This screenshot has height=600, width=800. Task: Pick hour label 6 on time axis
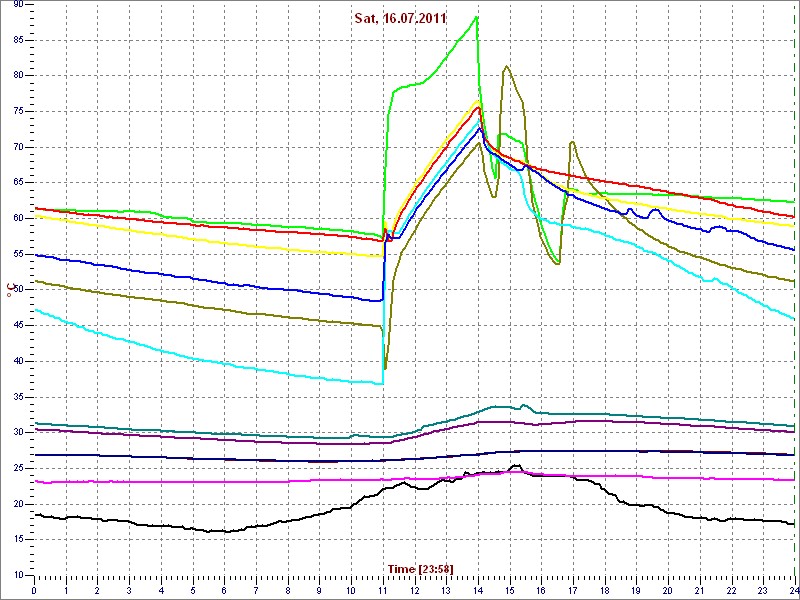pyautogui.click(x=224, y=589)
